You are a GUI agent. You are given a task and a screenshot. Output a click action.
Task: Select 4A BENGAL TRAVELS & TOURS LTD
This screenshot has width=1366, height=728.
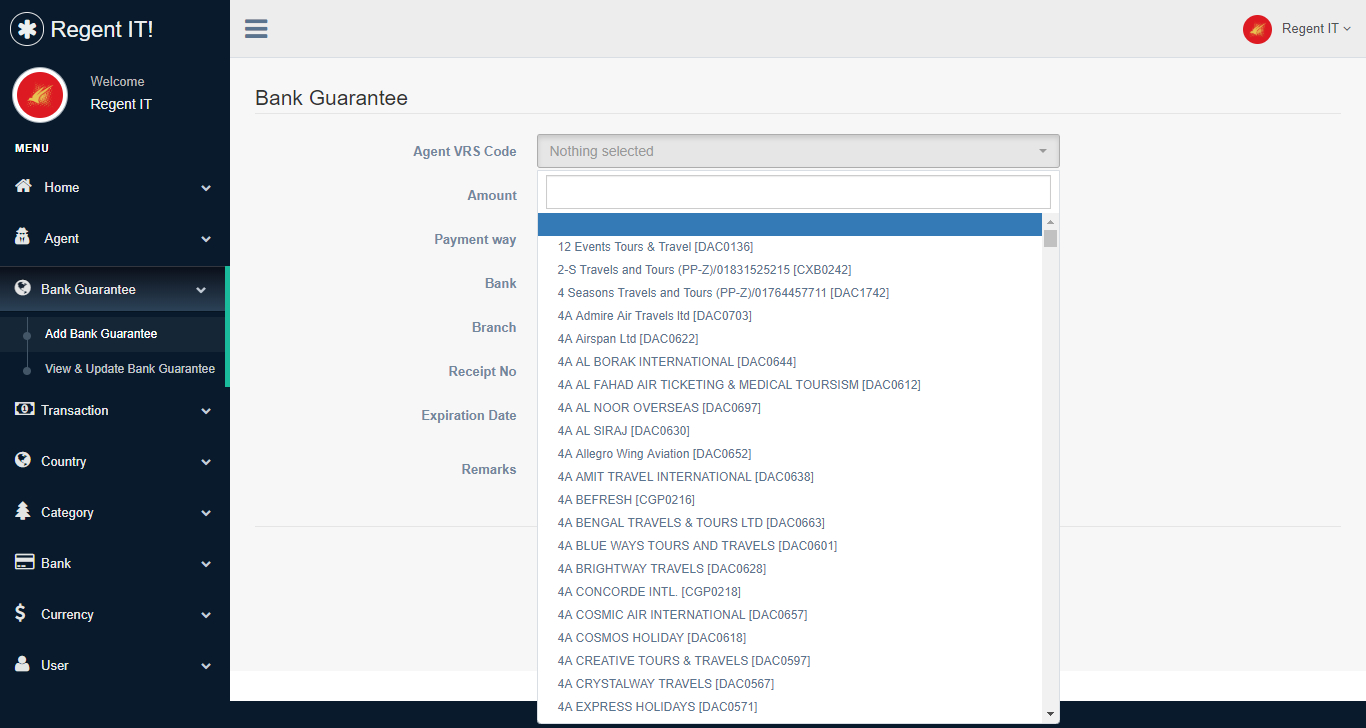click(x=790, y=523)
